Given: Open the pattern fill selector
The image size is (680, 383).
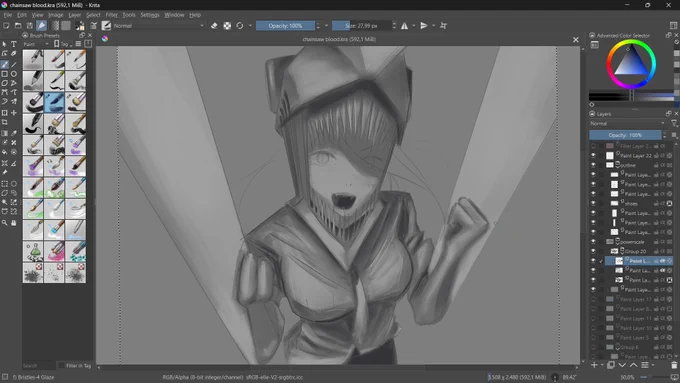Looking at the screenshot, I should [66, 26].
